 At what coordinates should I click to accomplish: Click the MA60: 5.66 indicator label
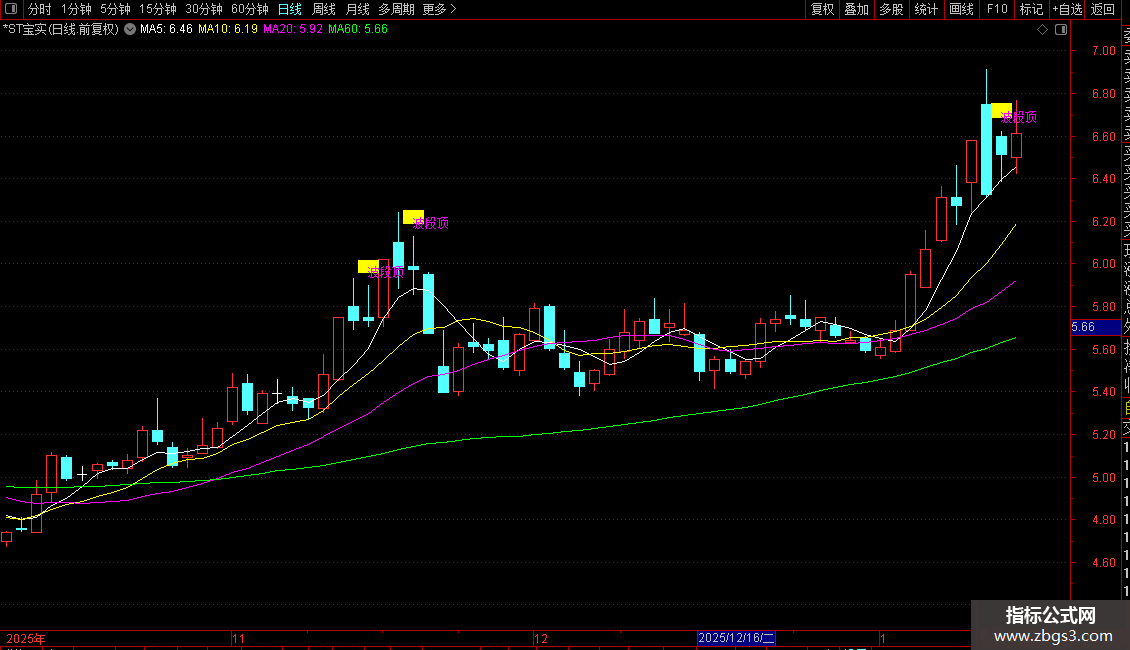[357, 30]
